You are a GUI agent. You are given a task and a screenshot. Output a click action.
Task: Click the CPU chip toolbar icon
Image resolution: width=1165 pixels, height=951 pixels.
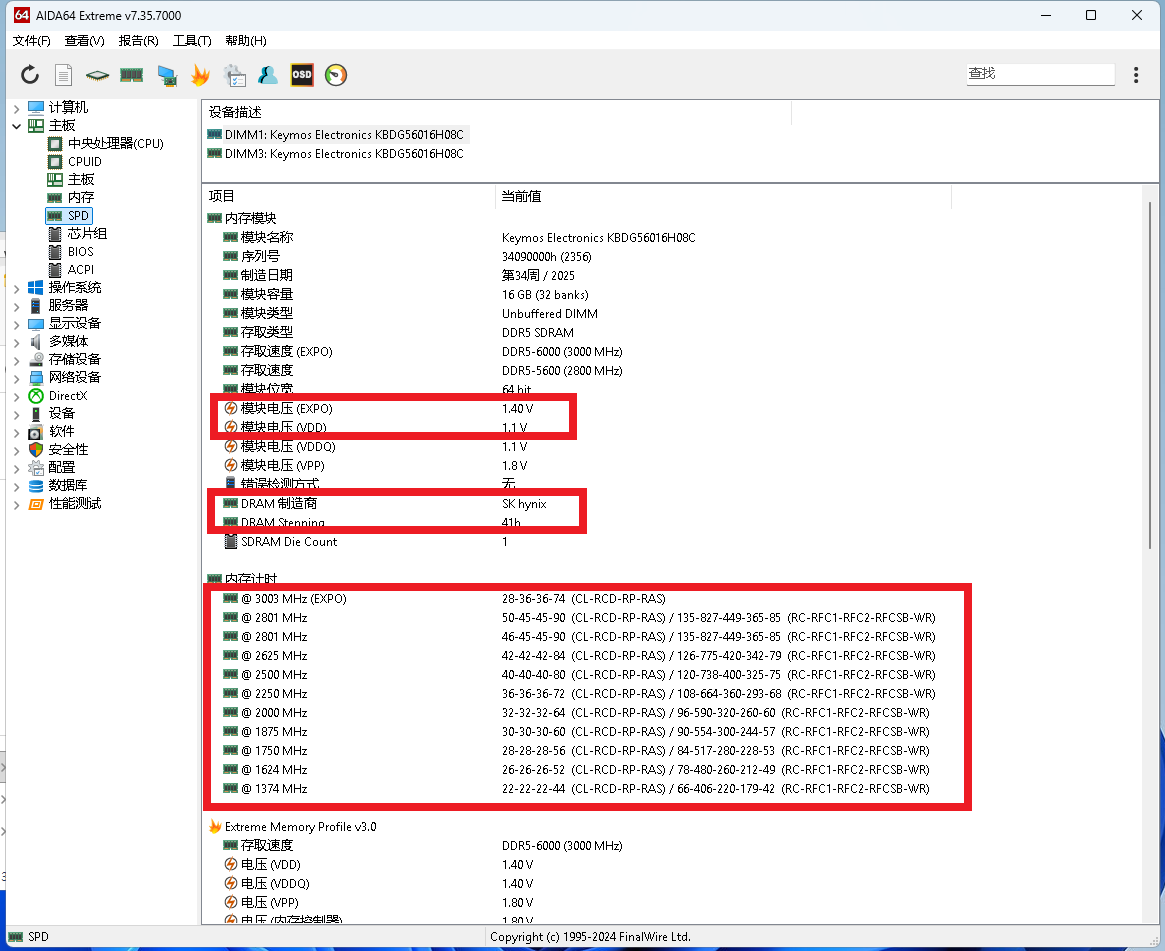[x=97, y=75]
